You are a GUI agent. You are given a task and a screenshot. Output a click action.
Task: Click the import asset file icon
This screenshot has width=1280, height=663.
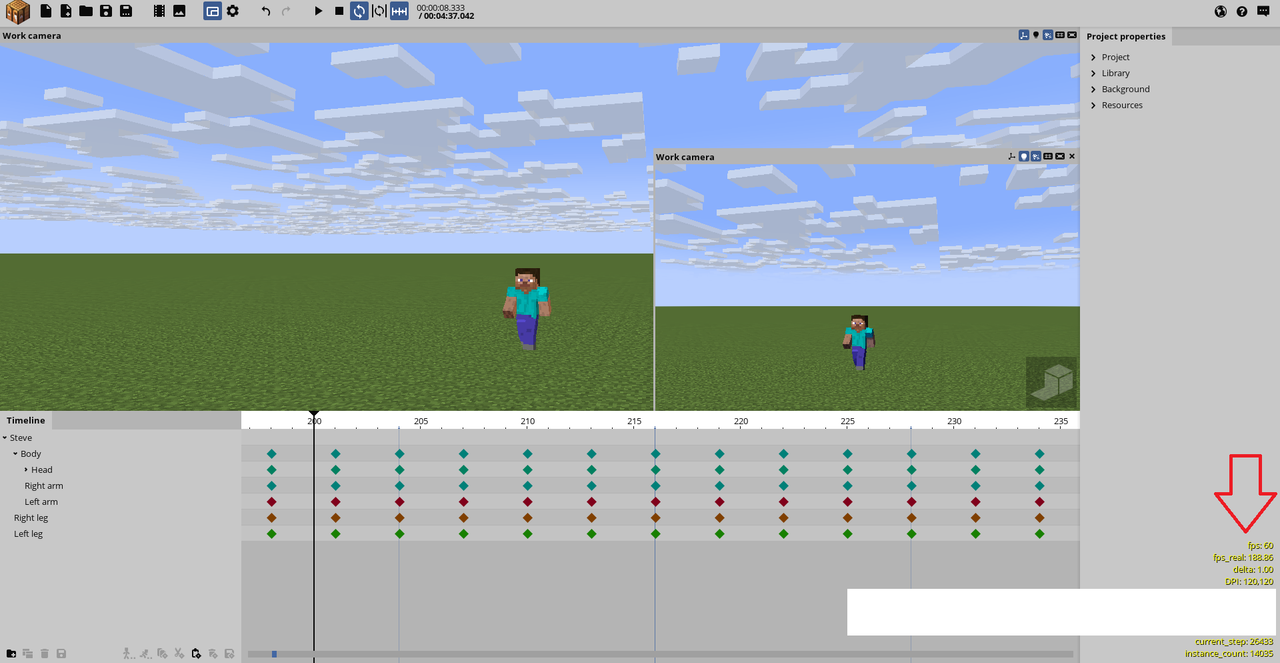tap(66, 11)
